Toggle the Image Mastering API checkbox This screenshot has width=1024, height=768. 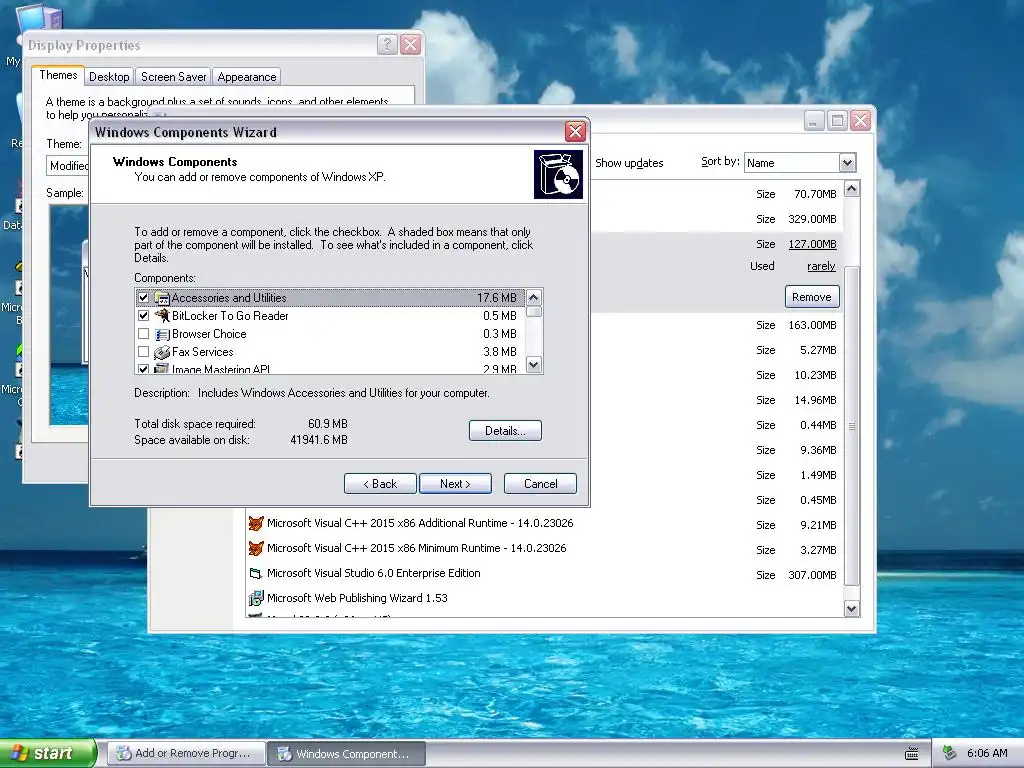(x=144, y=369)
